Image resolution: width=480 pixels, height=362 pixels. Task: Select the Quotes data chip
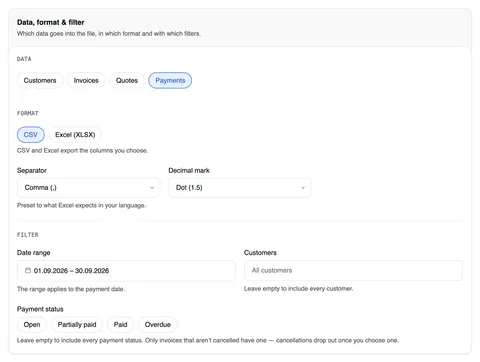point(127,80)
